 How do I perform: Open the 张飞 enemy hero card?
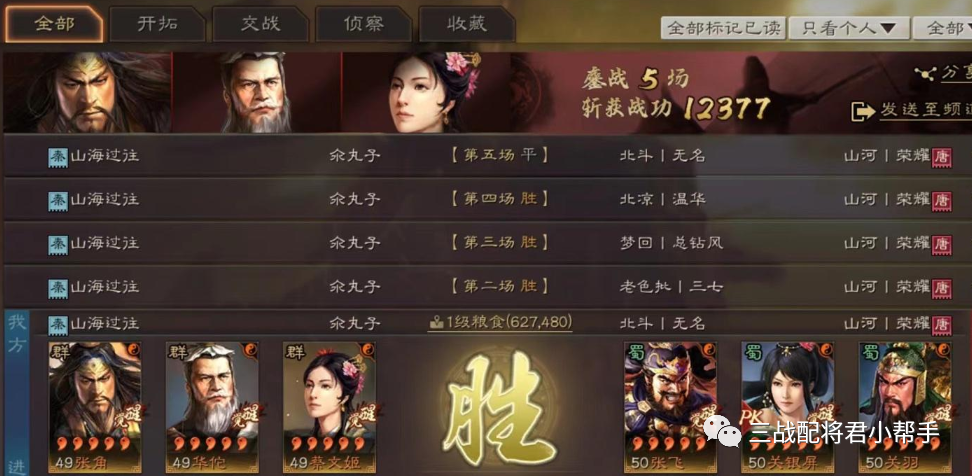(x=670, y=407)
